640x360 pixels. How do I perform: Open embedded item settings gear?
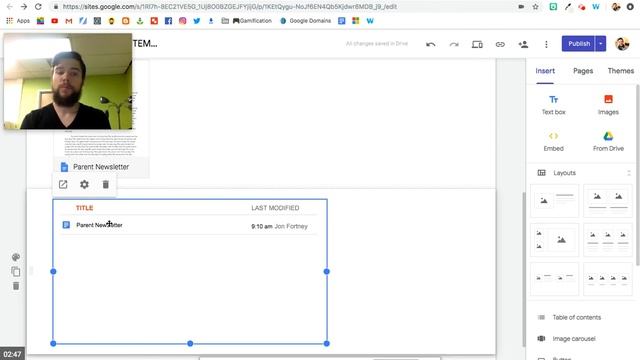click(84, 184)
